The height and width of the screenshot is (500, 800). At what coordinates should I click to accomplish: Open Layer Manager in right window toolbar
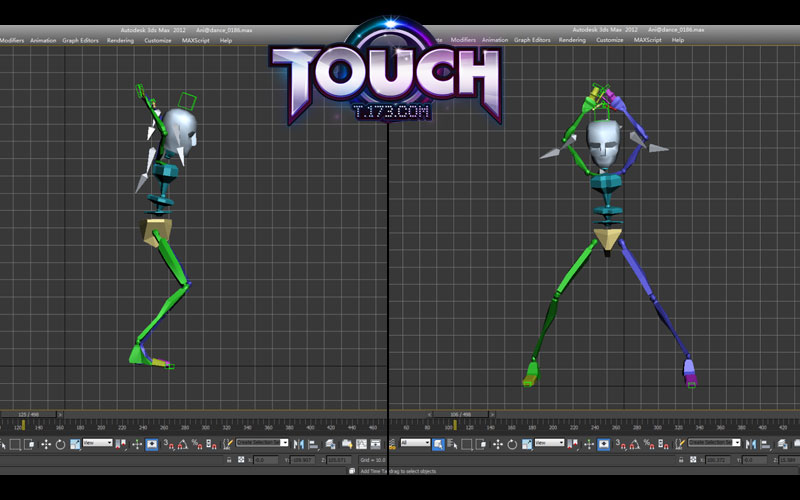781,444
